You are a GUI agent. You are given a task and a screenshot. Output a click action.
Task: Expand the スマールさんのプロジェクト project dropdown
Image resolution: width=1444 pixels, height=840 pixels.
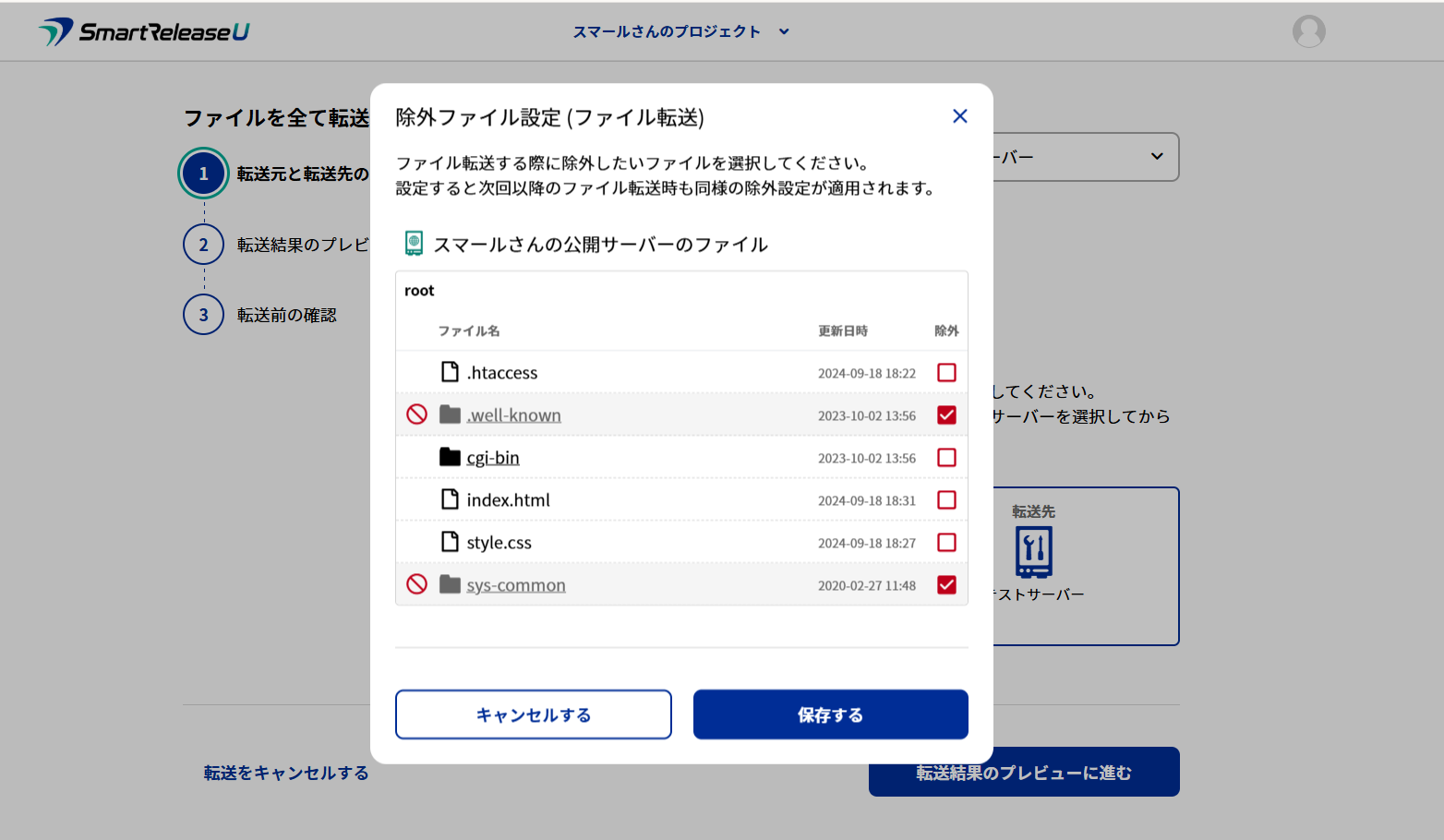(680, 31)
